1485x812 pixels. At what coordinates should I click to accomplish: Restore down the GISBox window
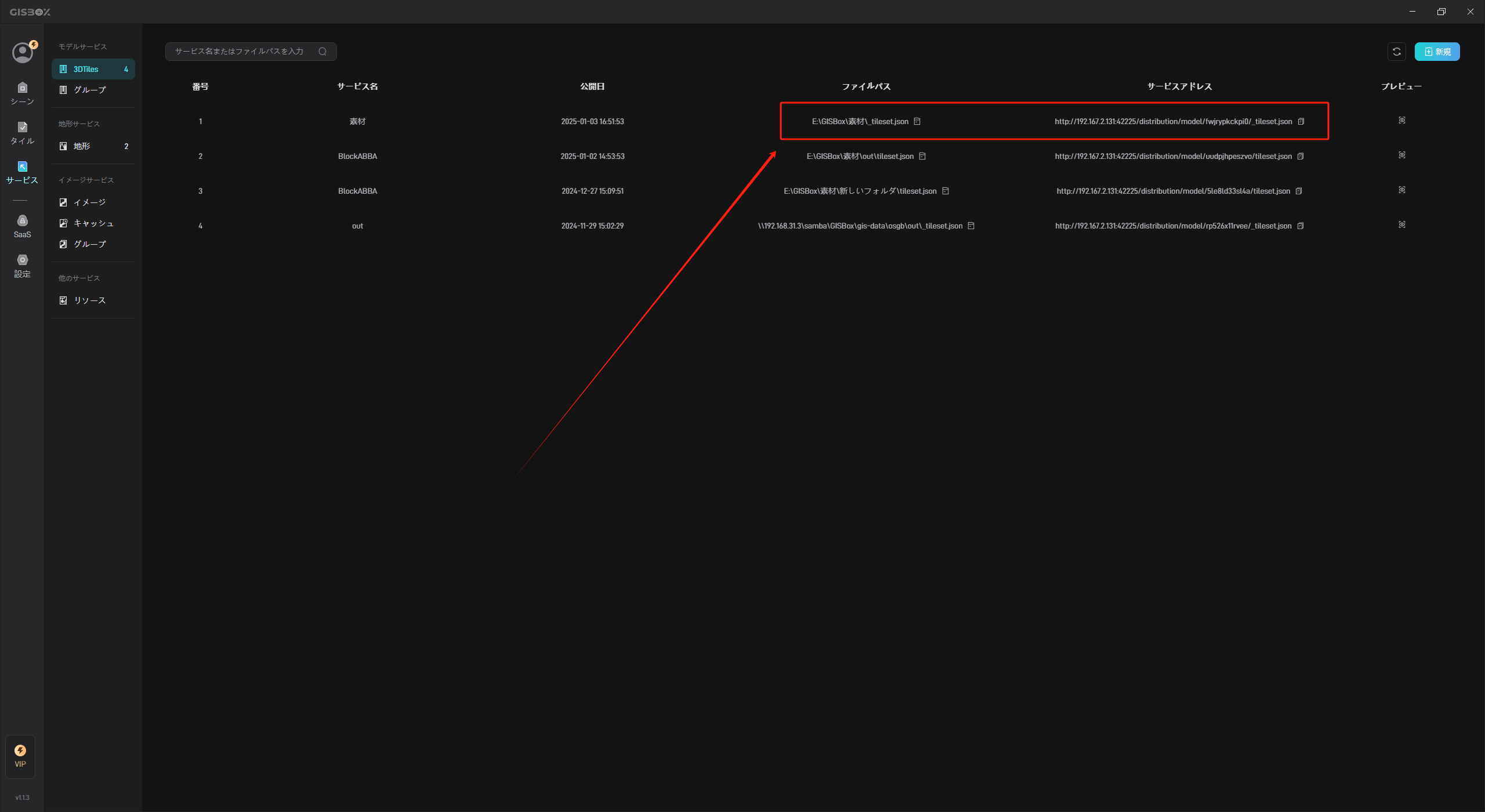click(1441, 12)
